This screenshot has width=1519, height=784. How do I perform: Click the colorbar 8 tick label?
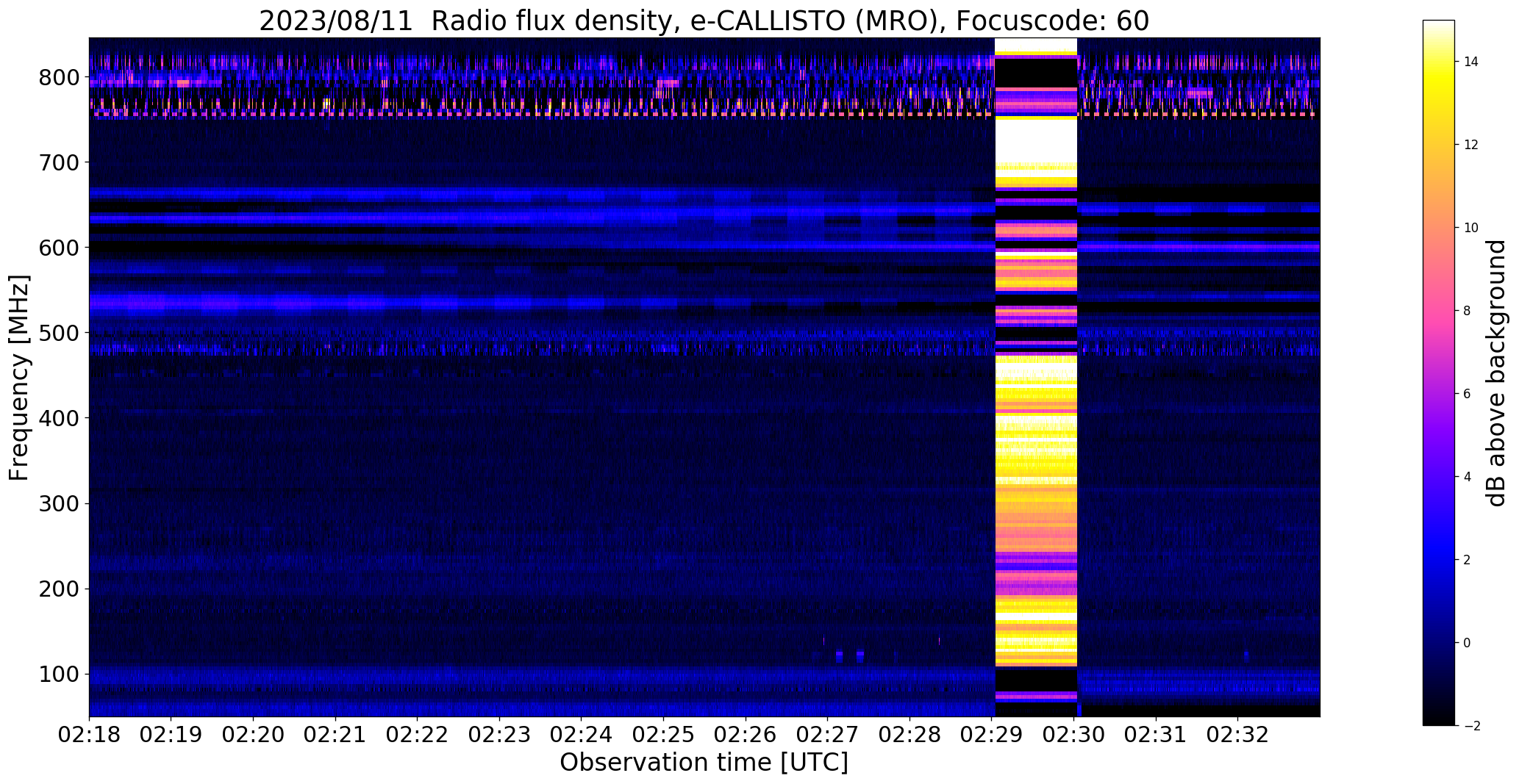pyautogui.click(x=1468, y=311)
